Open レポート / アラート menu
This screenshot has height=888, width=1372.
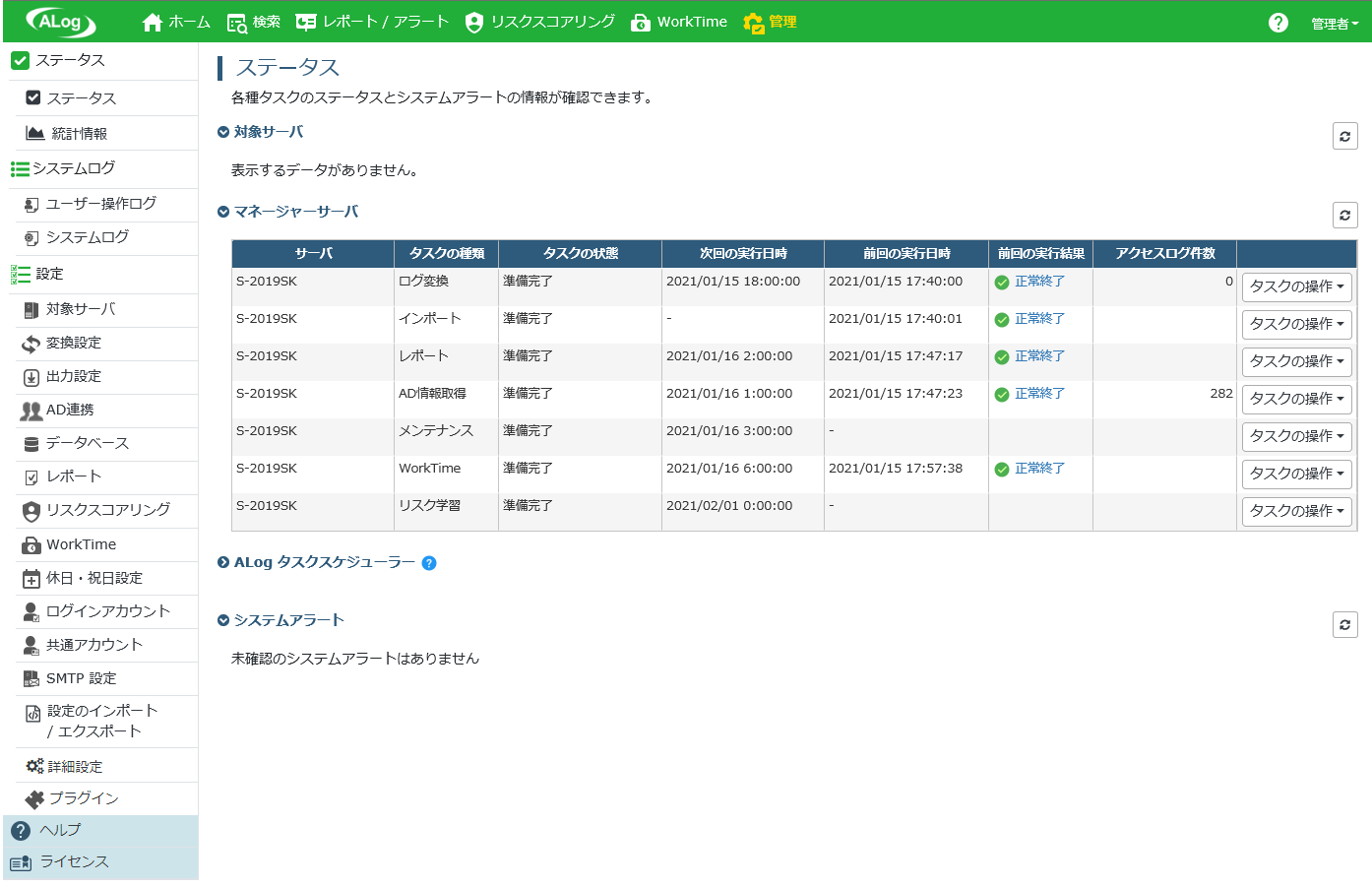tap(373, 22)
